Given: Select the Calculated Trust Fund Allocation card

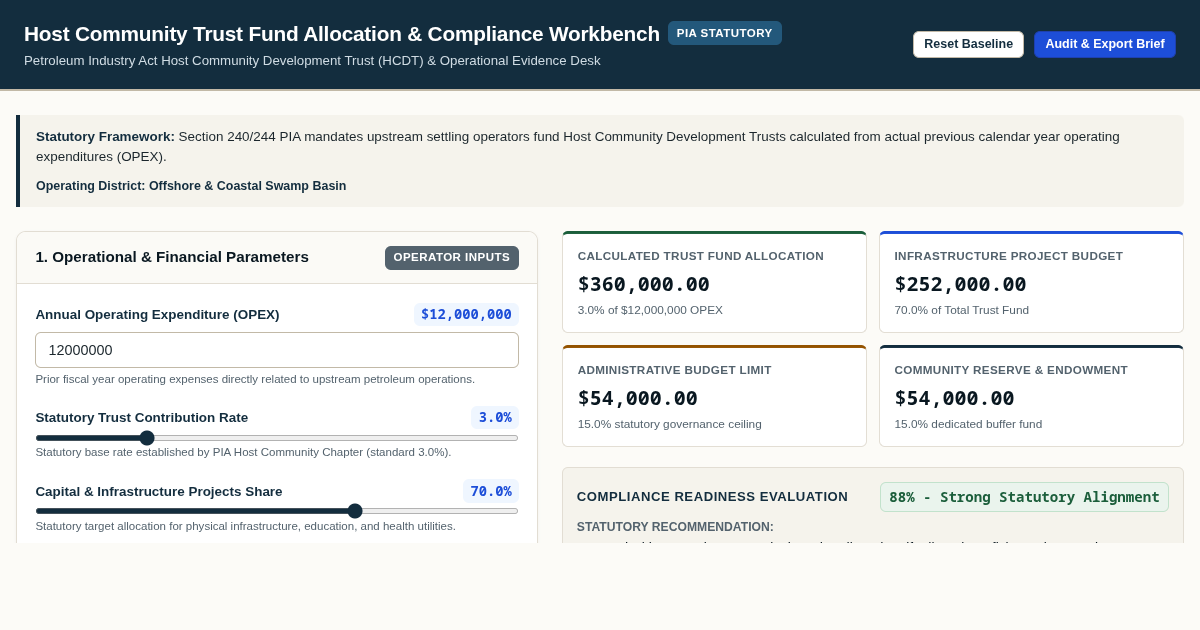Looking at the screenshot, I should click(x=714, y=282).
